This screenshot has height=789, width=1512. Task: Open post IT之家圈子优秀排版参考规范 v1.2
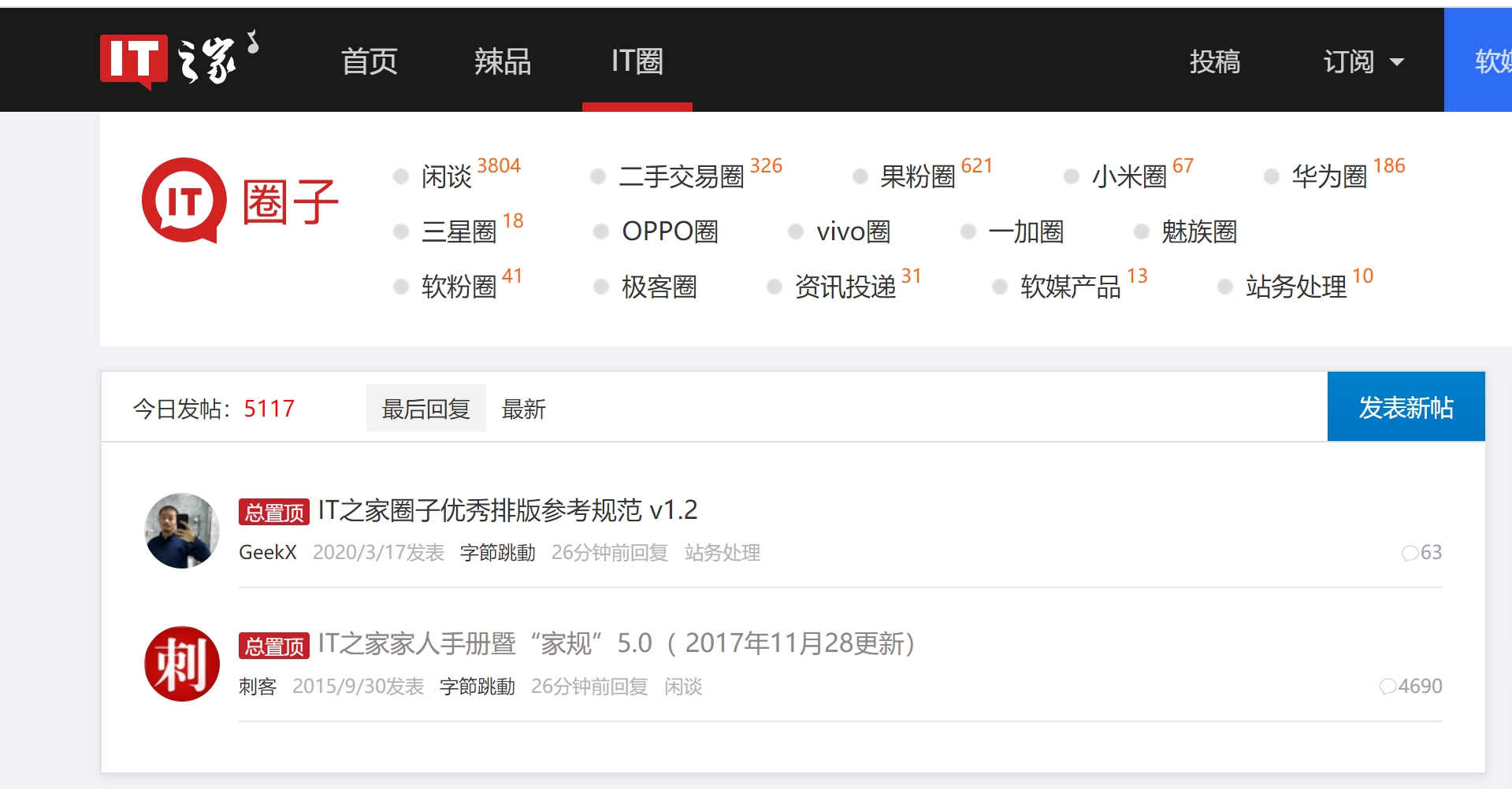(x=507, y=510)
